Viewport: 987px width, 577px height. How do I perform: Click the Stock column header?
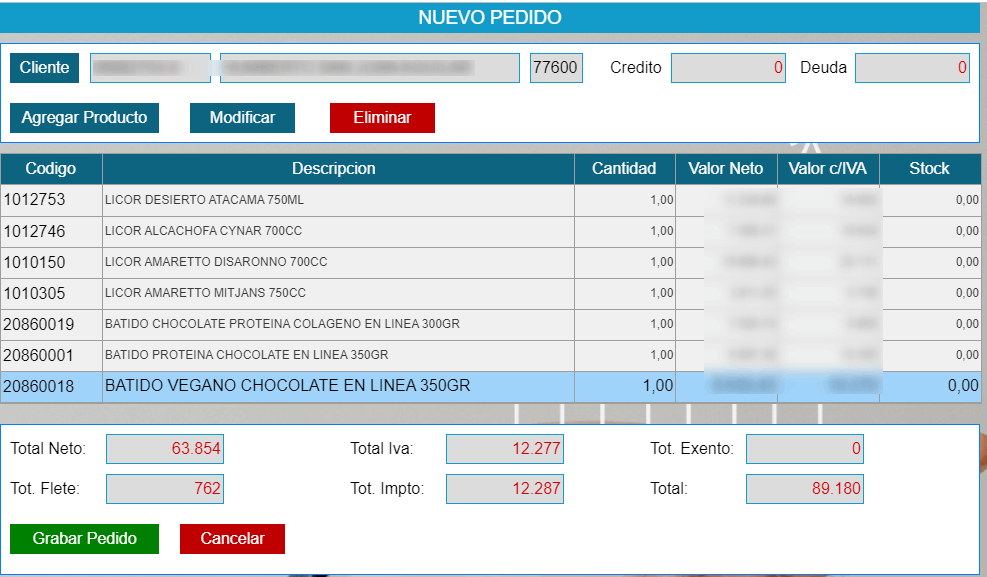(930, 169)
